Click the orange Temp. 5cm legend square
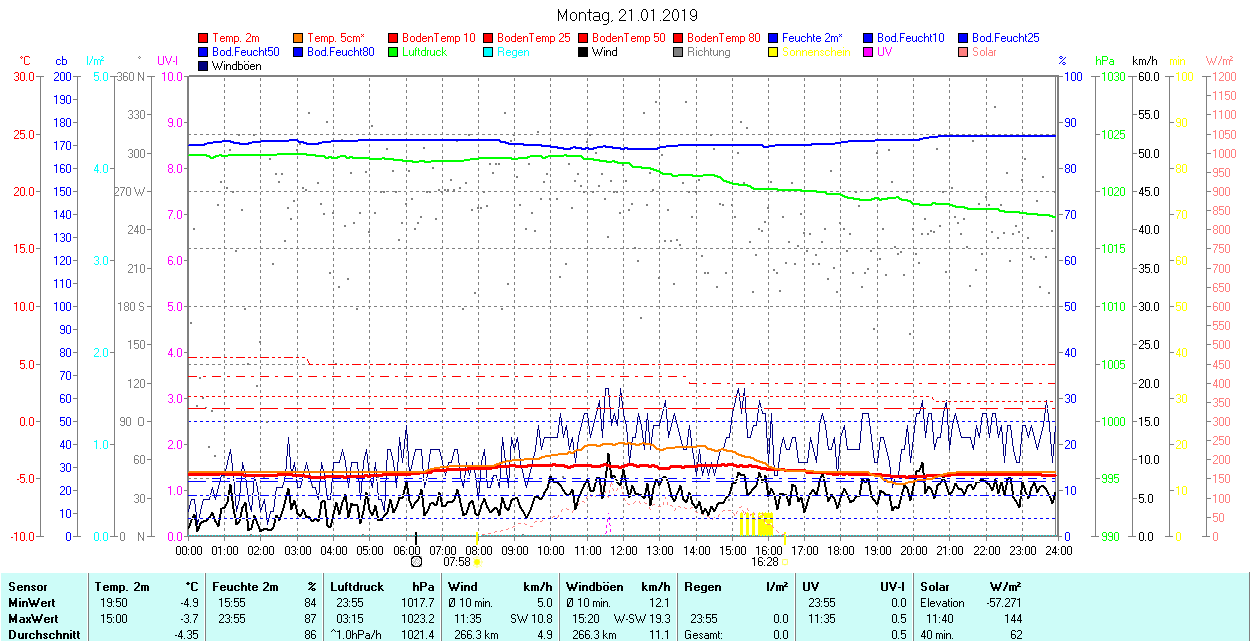 [299, 38]
